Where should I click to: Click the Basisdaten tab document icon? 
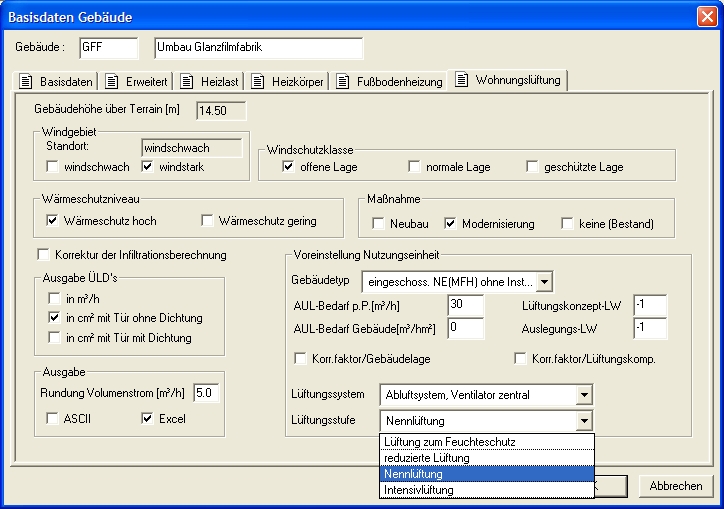pyautogui.click(x=27, y=81)
